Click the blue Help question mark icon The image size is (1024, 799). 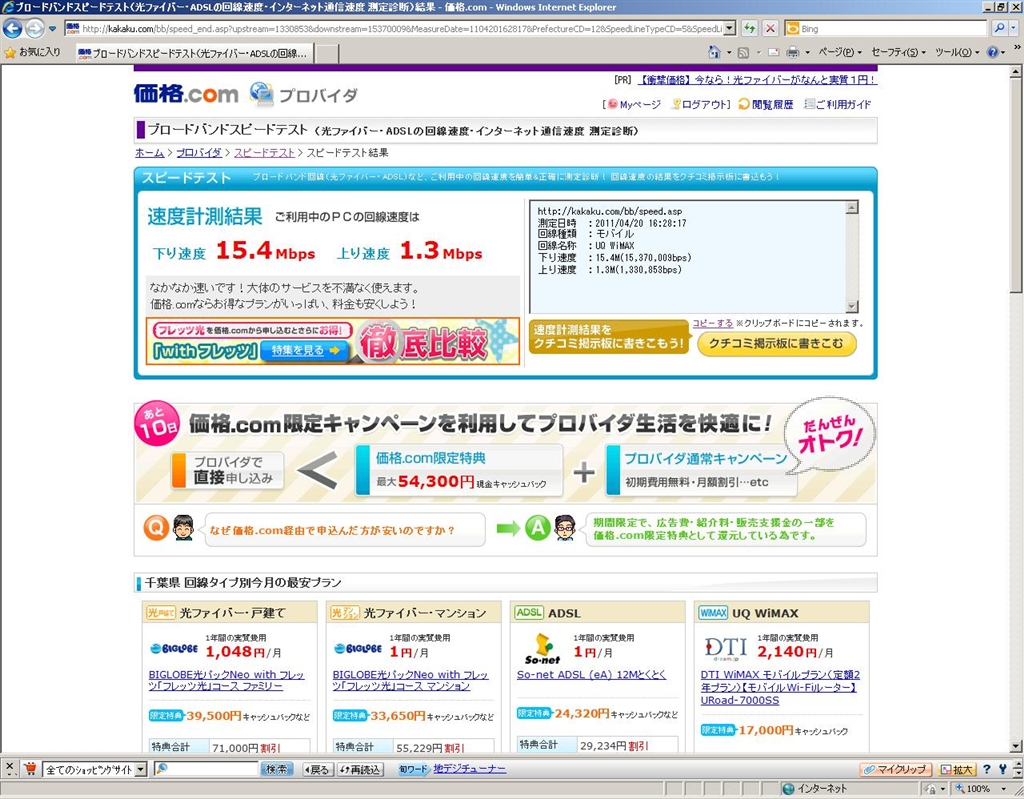pos(993,52)
